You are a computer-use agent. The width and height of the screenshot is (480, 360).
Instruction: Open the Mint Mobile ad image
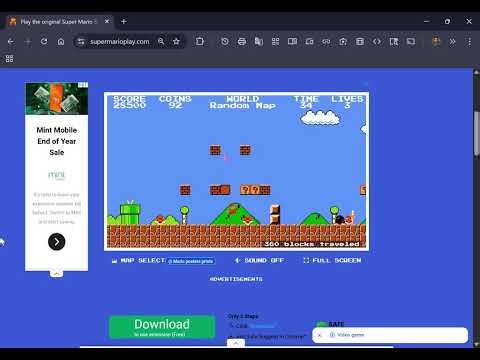(x=57, y=99)
